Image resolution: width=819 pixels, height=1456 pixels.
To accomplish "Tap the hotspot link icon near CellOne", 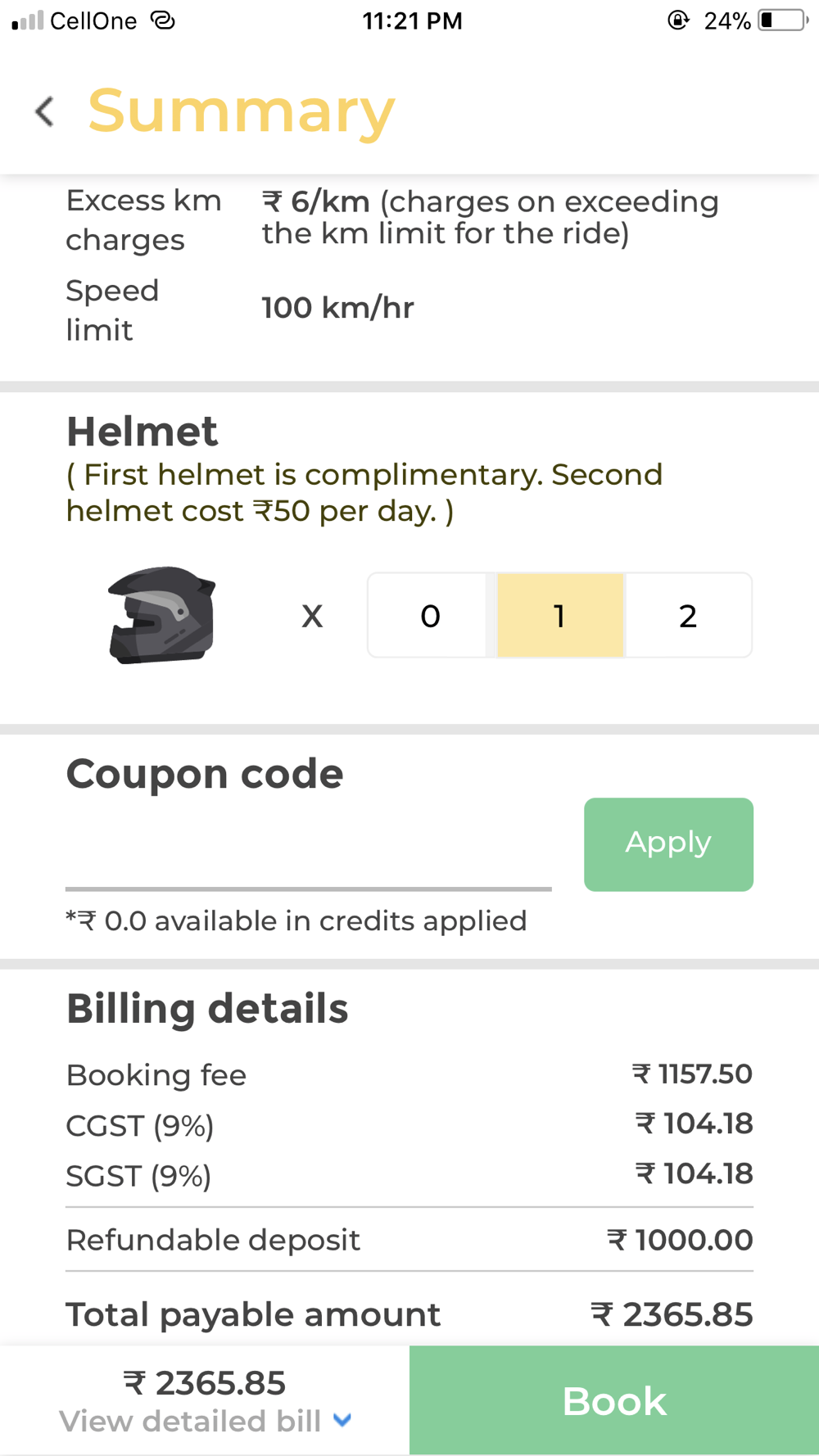I will point(163,20).
